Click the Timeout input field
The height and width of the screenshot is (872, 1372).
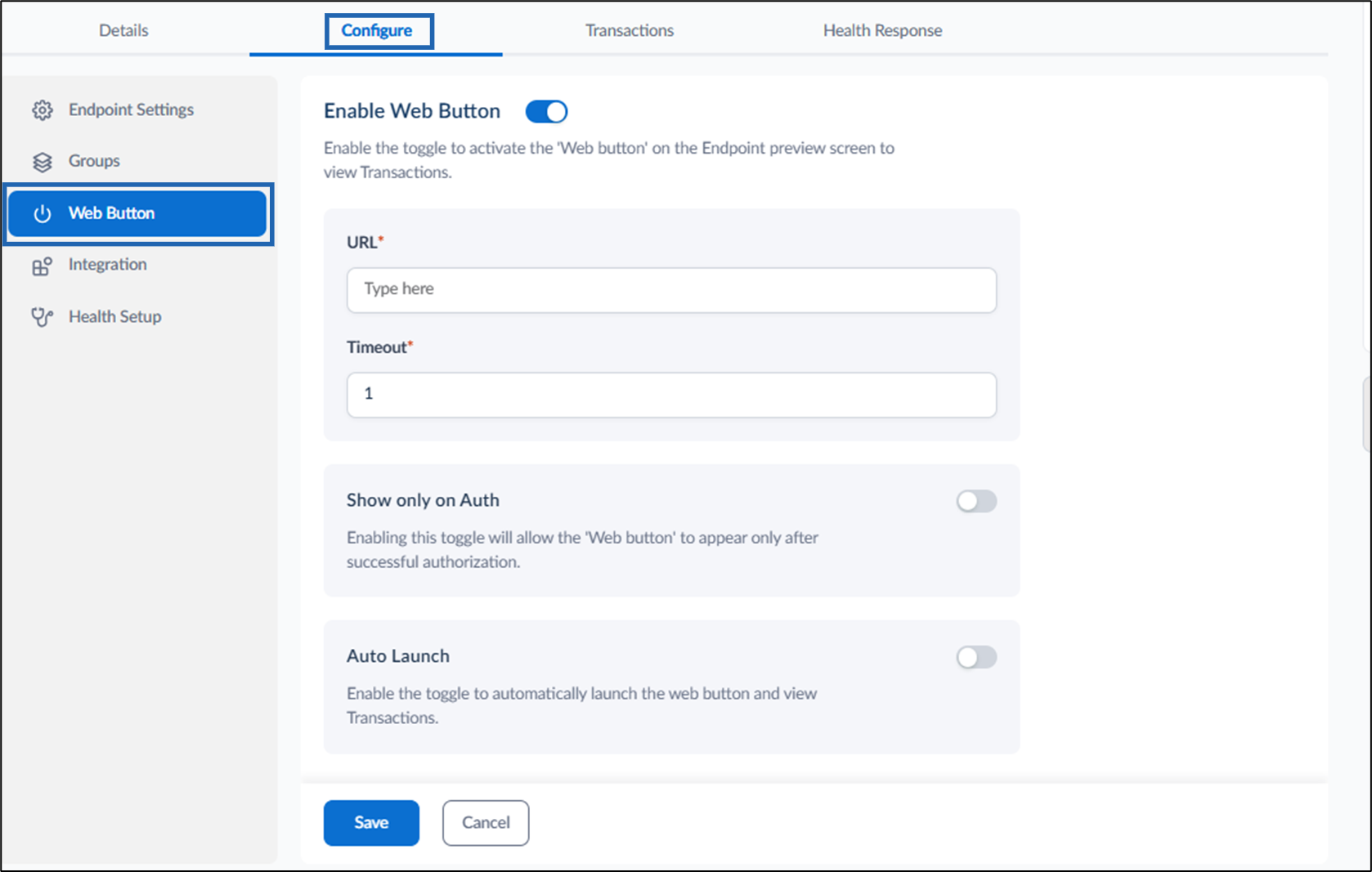(671, 395)
